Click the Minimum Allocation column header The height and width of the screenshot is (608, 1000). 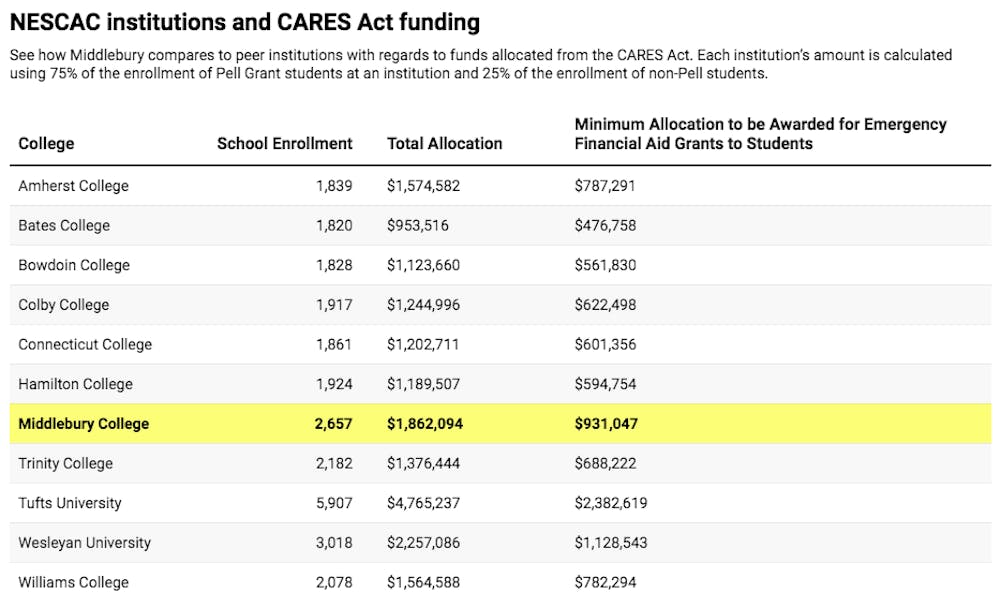[760, 134]
